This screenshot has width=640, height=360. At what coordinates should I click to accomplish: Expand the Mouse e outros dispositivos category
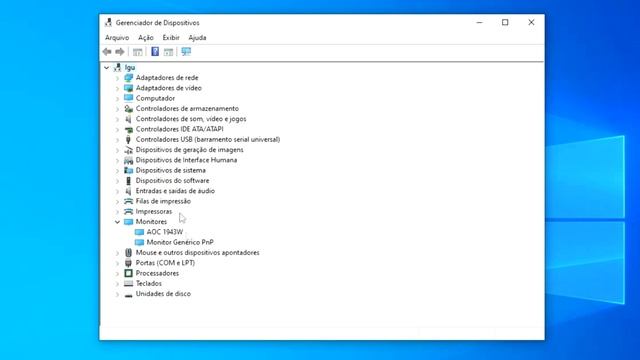tap(118, 253)
